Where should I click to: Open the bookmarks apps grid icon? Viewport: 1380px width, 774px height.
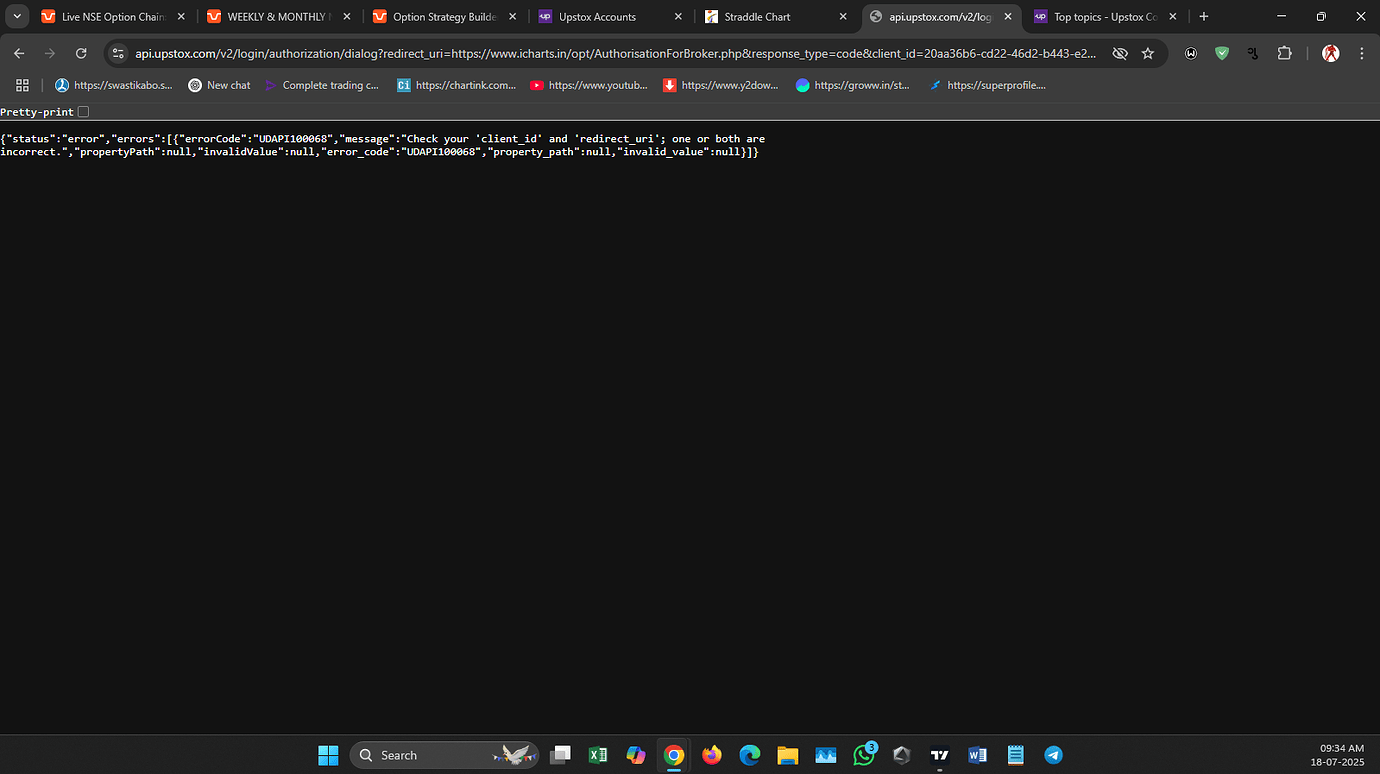click(x=22, y=85)
